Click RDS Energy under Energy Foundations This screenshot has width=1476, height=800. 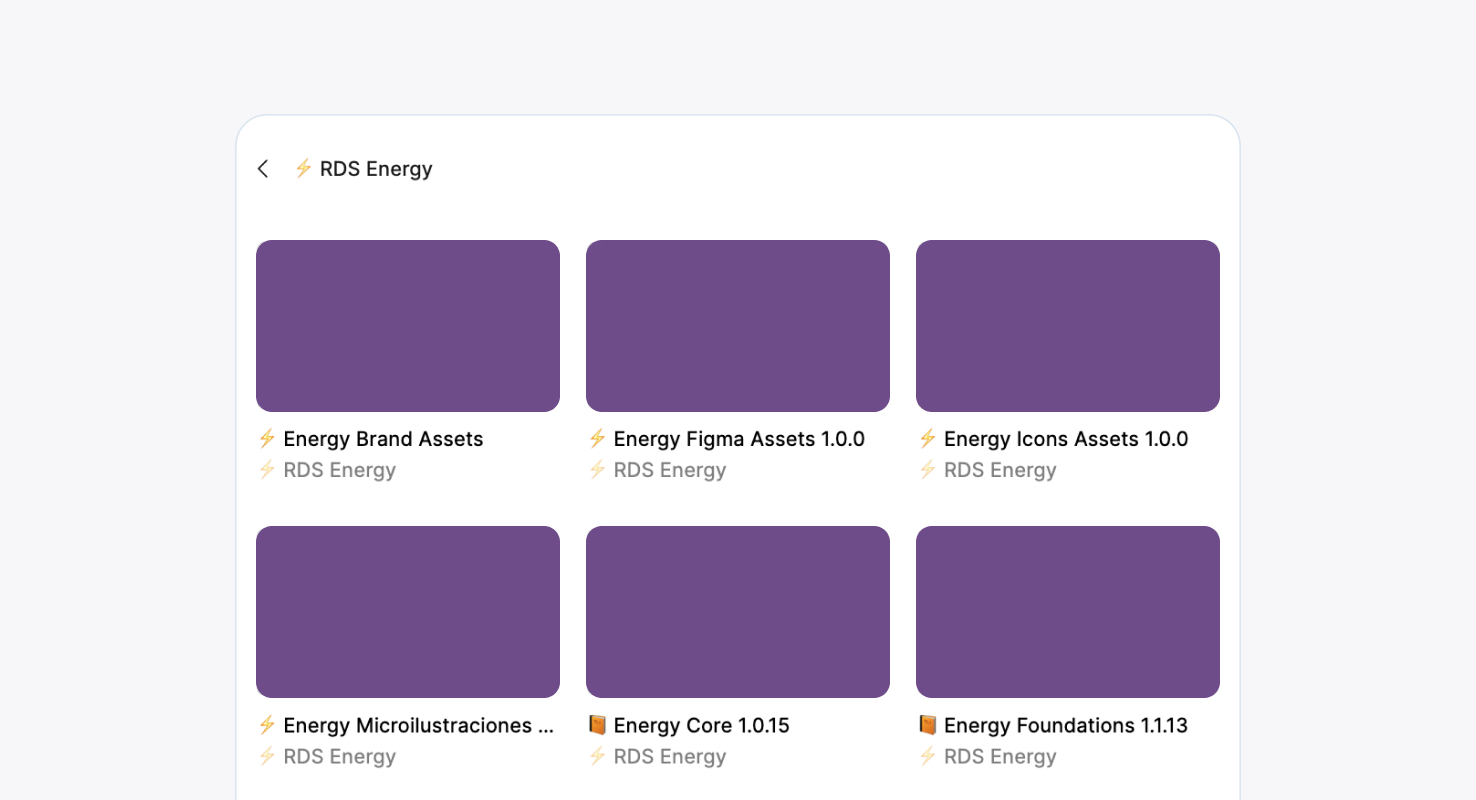[1000, 756]
